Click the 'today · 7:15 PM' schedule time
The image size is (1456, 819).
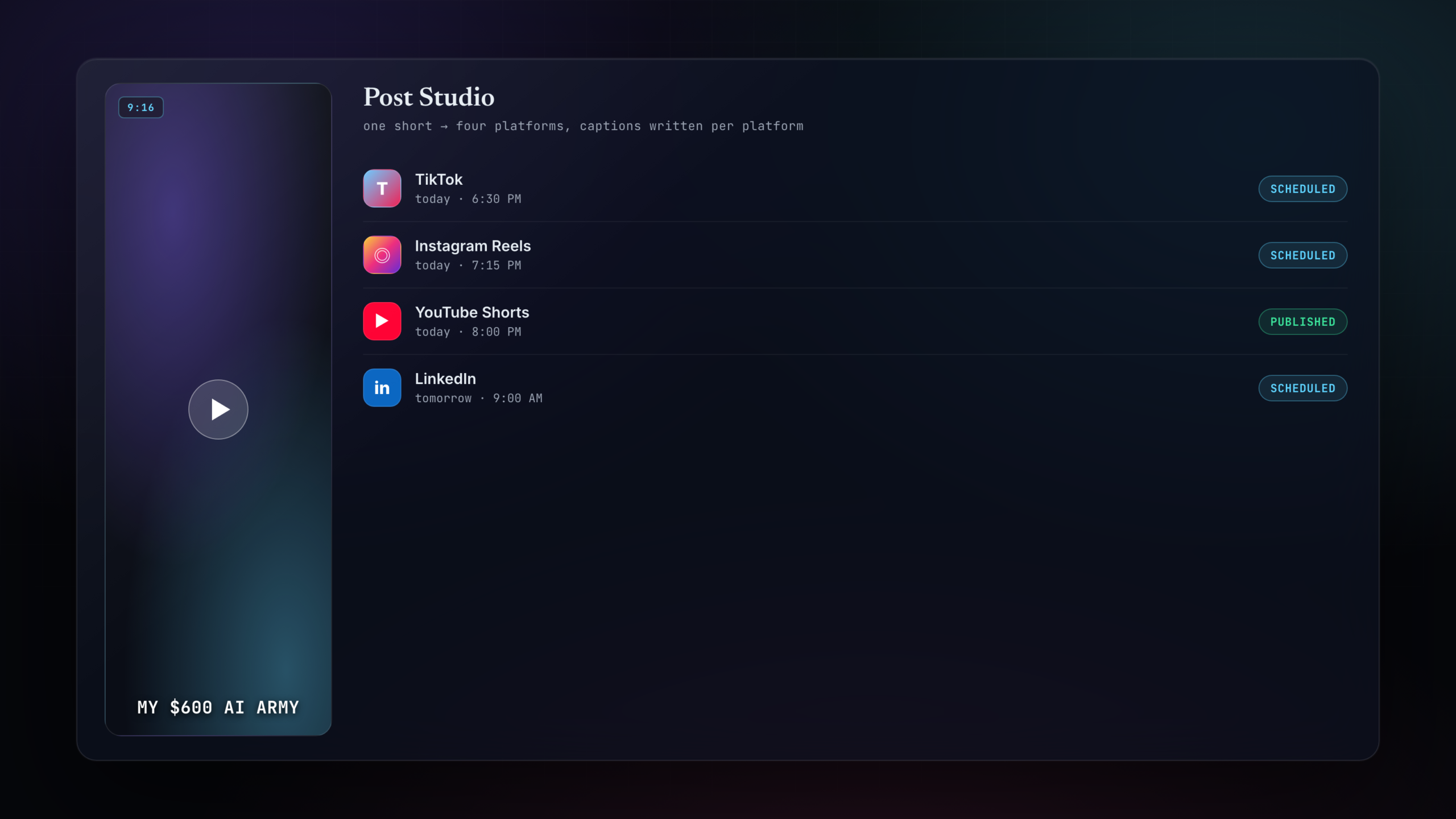point(468,266)
